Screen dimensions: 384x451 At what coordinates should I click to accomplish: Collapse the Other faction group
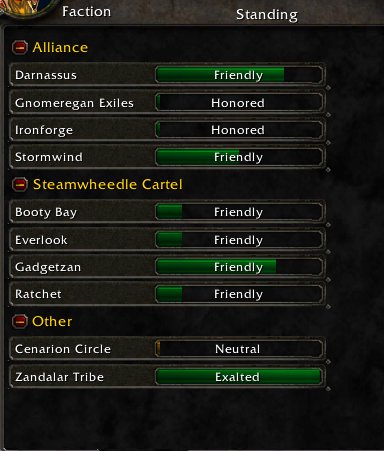coord(20,321)
